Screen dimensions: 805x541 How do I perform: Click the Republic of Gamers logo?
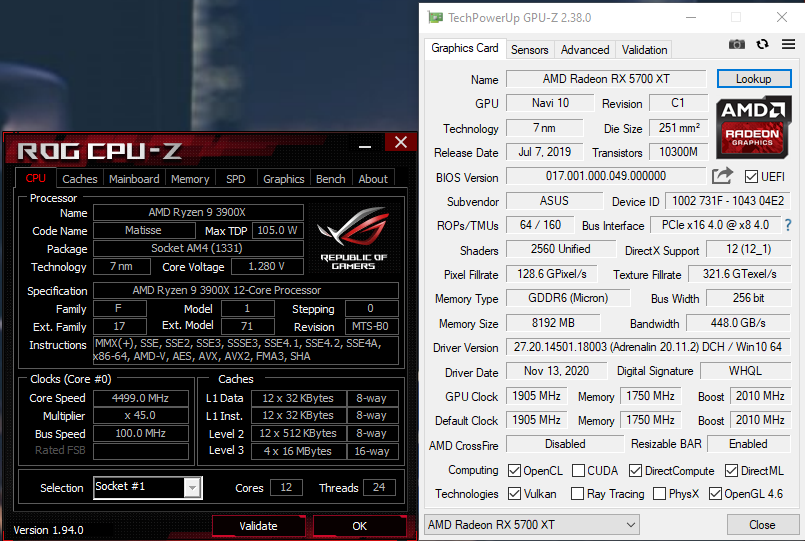click(x=353, y=238)
